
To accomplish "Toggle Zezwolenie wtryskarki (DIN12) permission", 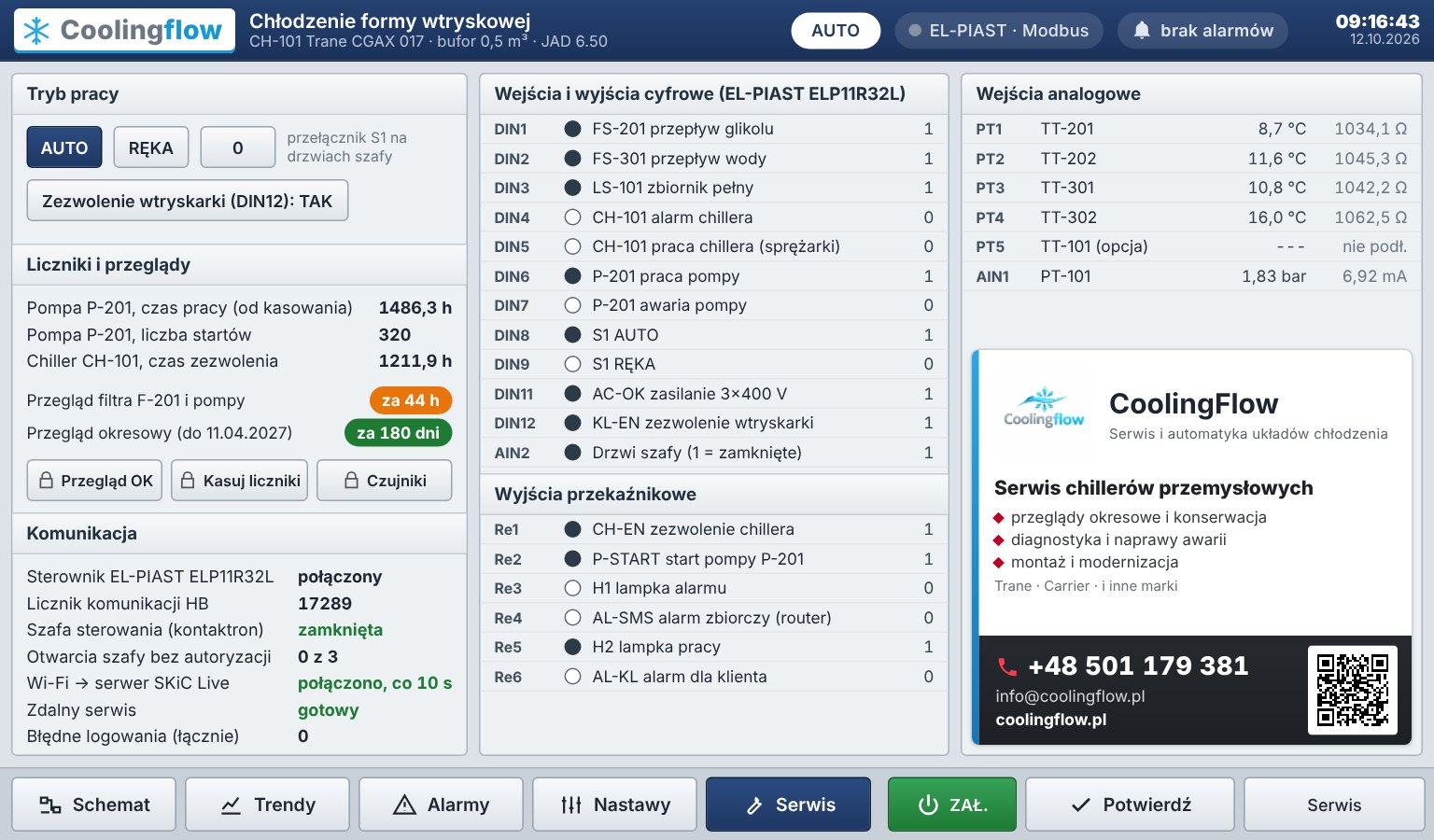I will coord(188,201).
